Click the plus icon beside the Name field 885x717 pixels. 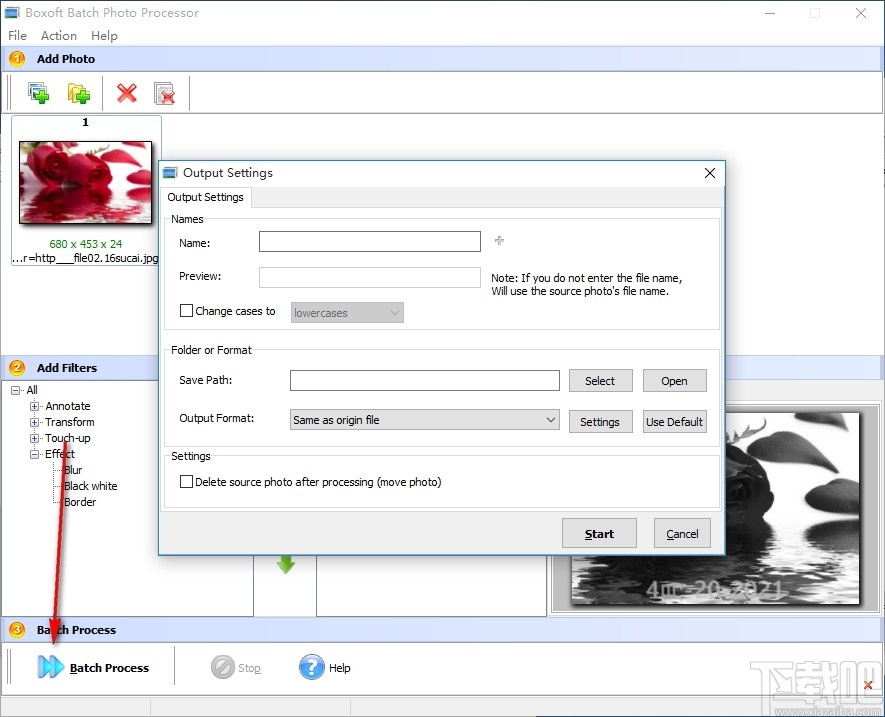coord(498,240)
